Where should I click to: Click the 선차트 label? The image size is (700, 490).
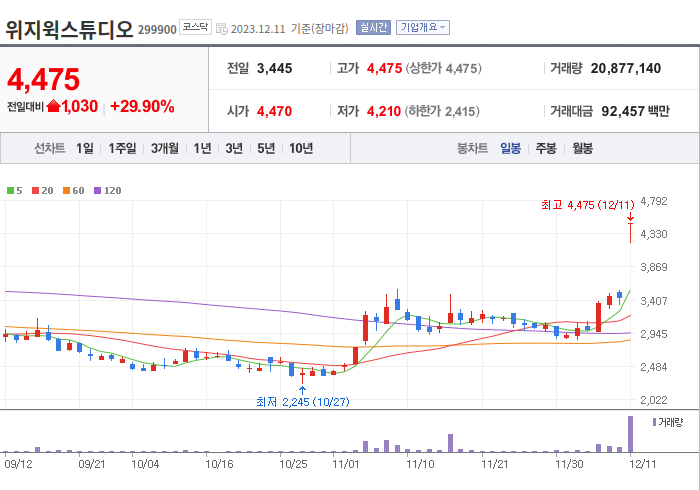click(x=50, y=148)
